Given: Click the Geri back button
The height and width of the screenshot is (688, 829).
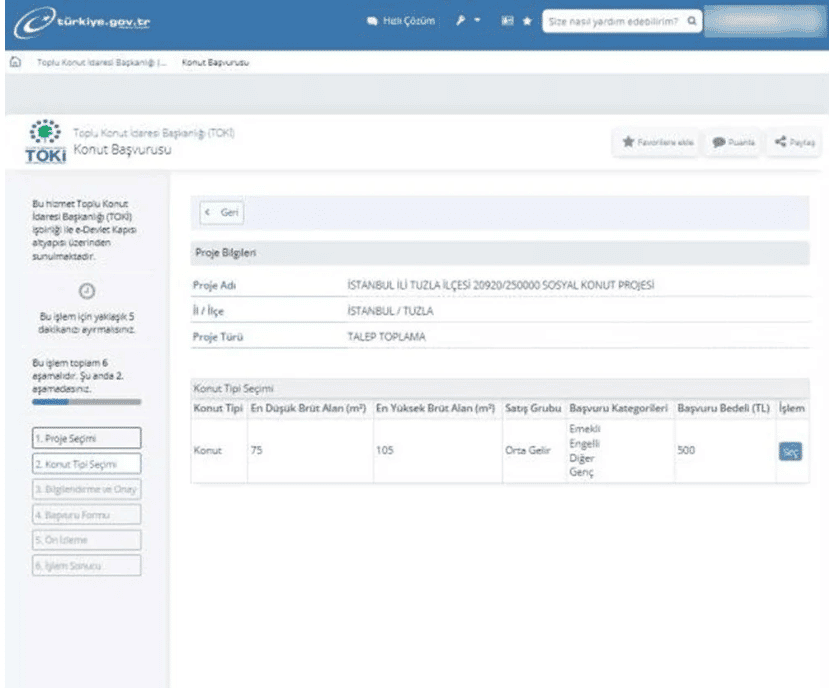Looking at the screenshot, I should point(222,213).
